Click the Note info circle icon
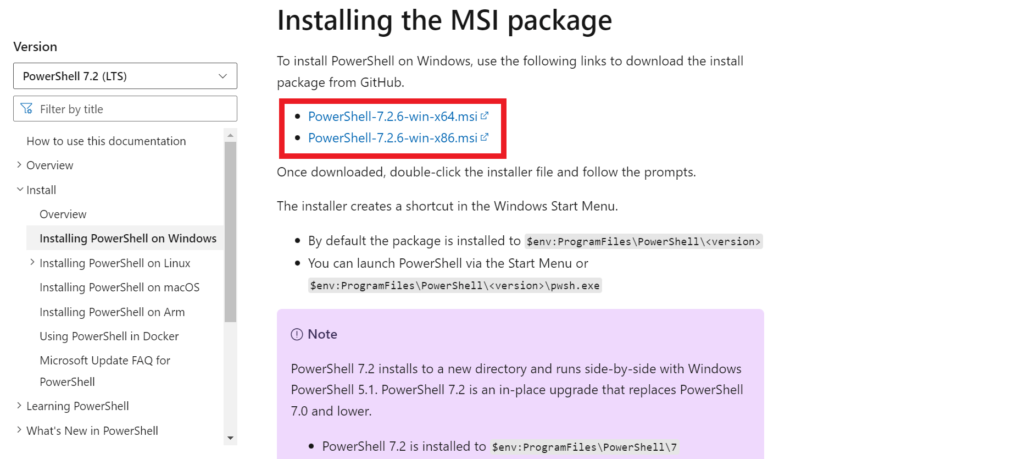 click(296, 334)
